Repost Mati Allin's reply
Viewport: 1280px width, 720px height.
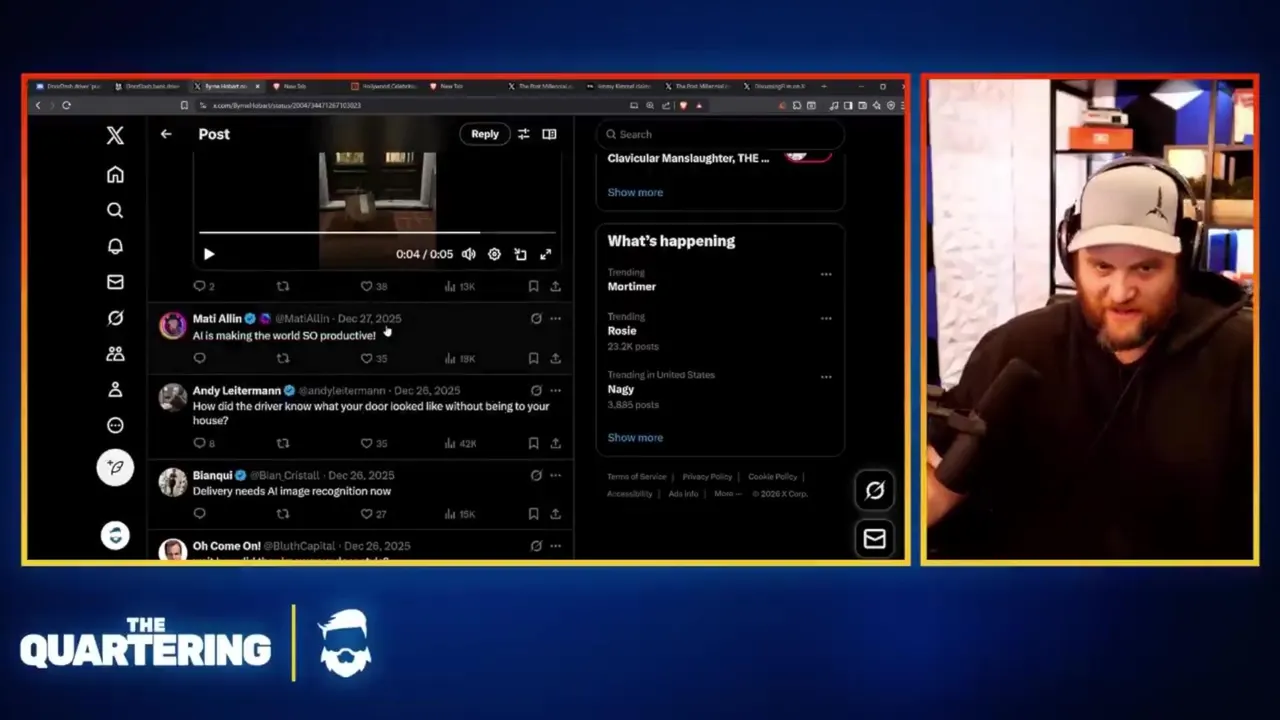click(283, 358)
